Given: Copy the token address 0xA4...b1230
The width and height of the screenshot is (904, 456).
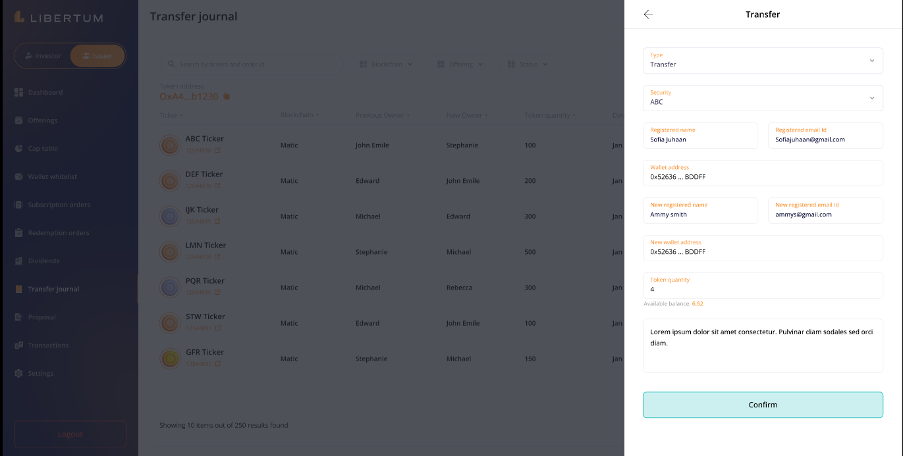Looking at the screenshot, I should pyautogui.click(x=227, y=96).
